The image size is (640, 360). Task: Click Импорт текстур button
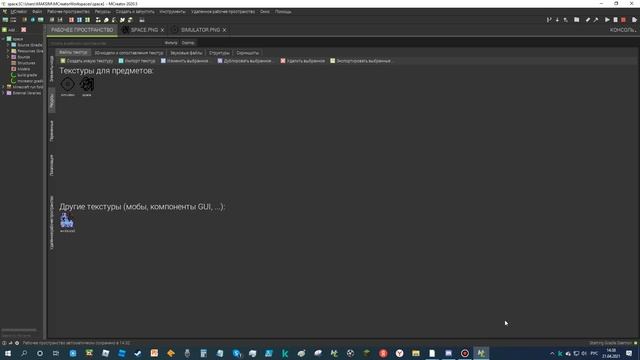click(137, 61)
